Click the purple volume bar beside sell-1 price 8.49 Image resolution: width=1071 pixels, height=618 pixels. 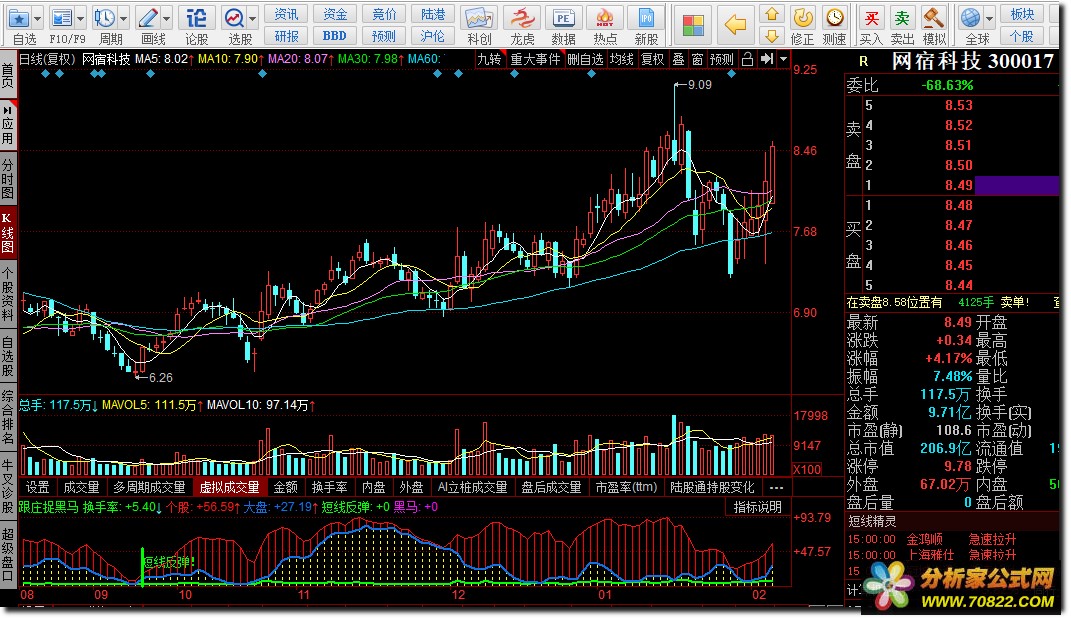[x=1016, y=185]
